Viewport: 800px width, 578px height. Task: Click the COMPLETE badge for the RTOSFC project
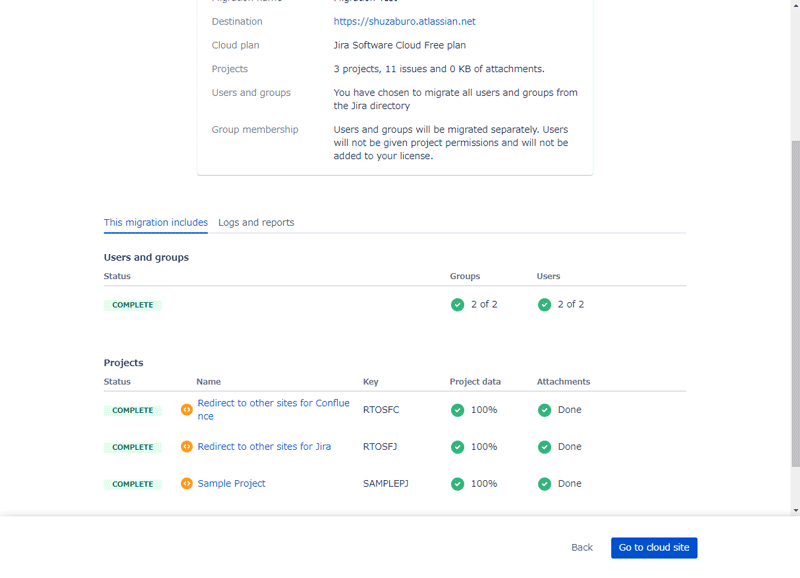133,411
